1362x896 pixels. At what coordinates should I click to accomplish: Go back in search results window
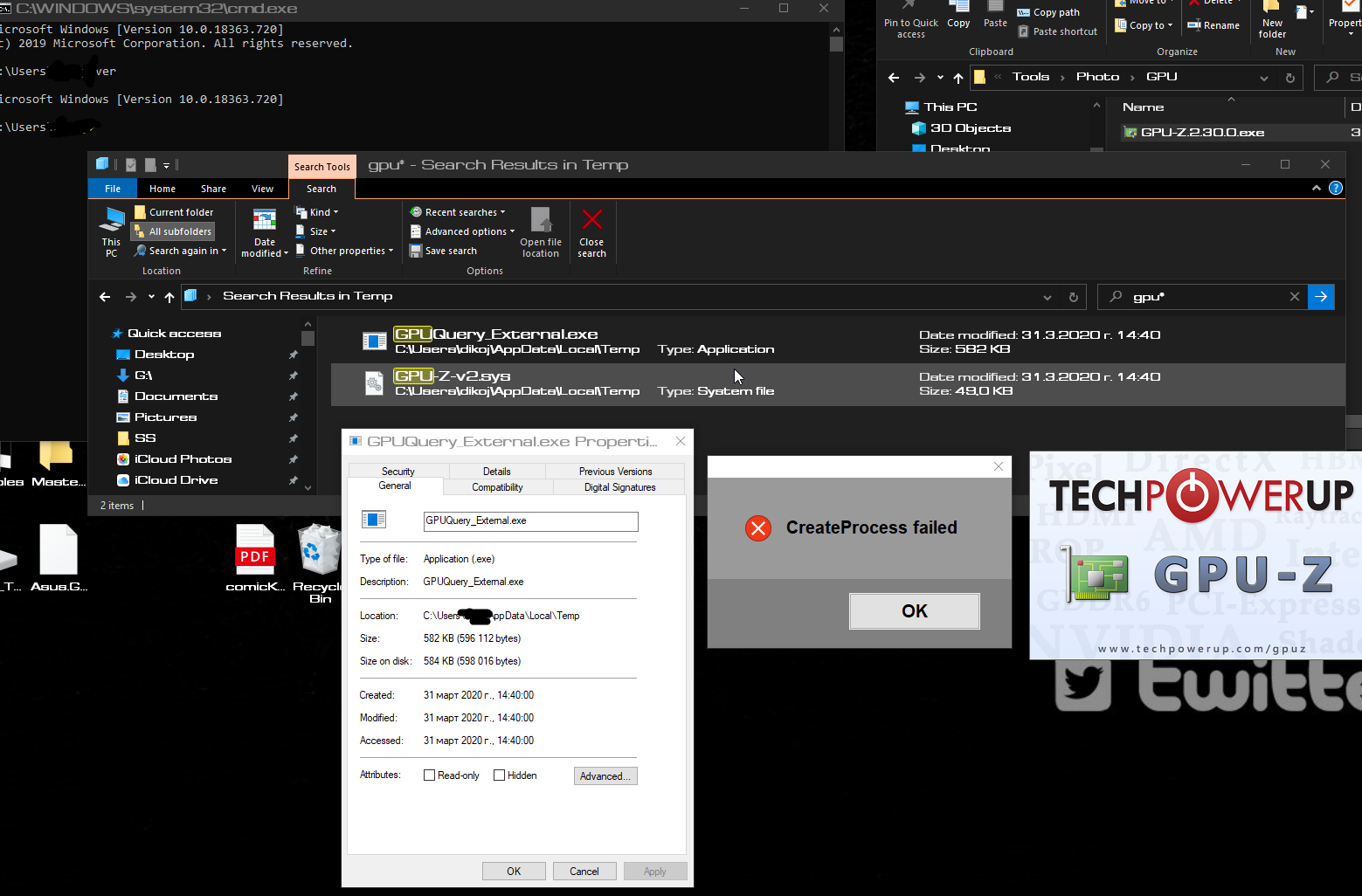(x=105, y=297)
